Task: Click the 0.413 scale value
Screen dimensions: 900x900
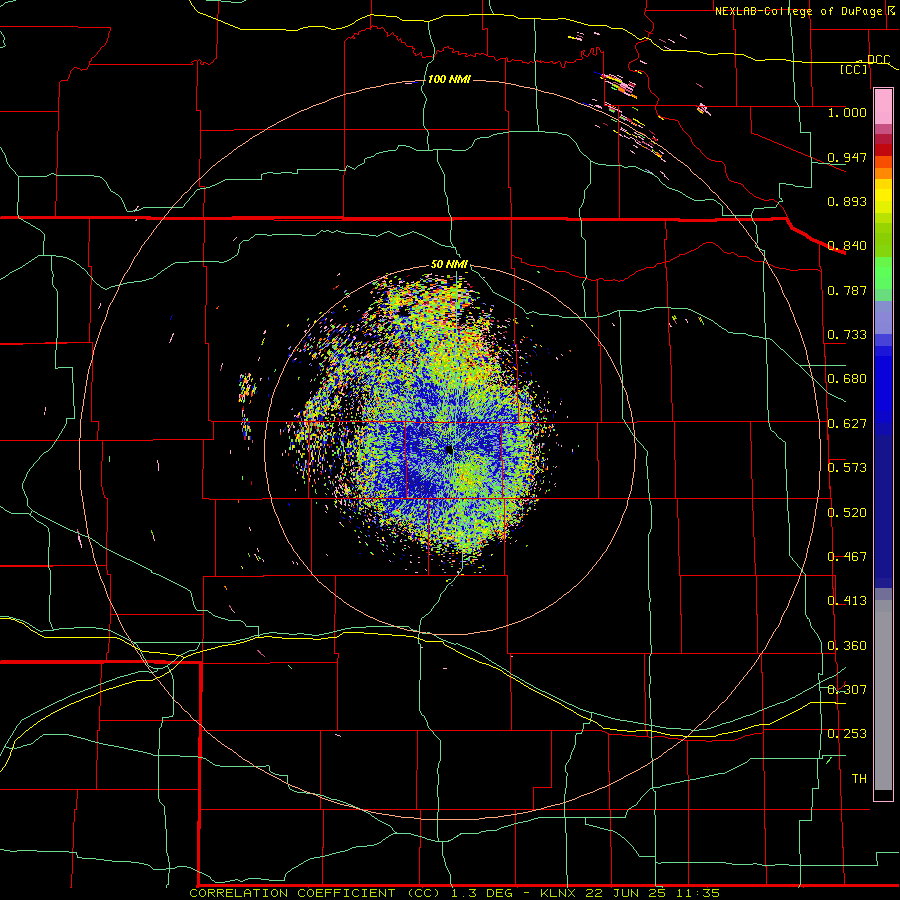Action: [847, 601]
